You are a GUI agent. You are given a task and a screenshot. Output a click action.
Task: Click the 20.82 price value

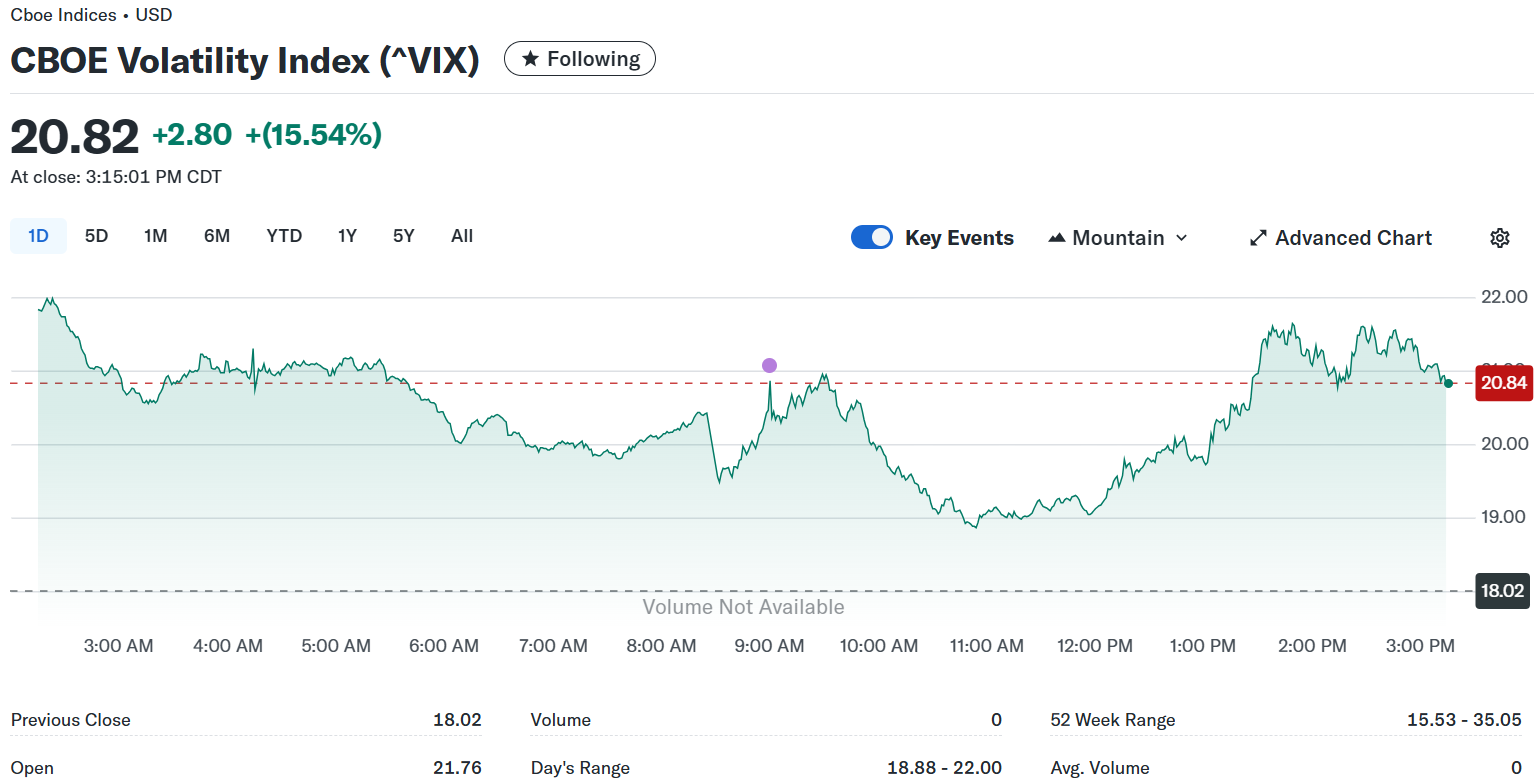(x=75, y=136)
